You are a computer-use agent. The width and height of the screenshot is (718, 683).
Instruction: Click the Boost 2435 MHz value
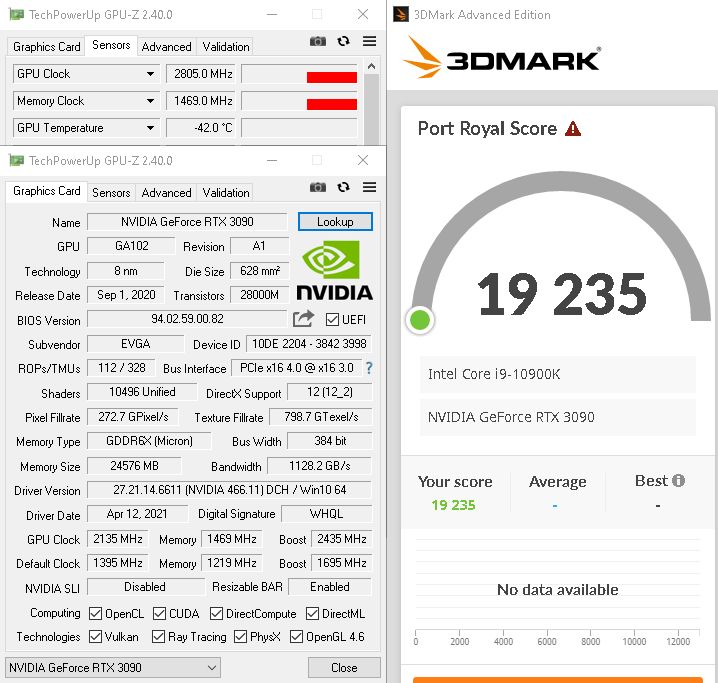tap(342, 539)
